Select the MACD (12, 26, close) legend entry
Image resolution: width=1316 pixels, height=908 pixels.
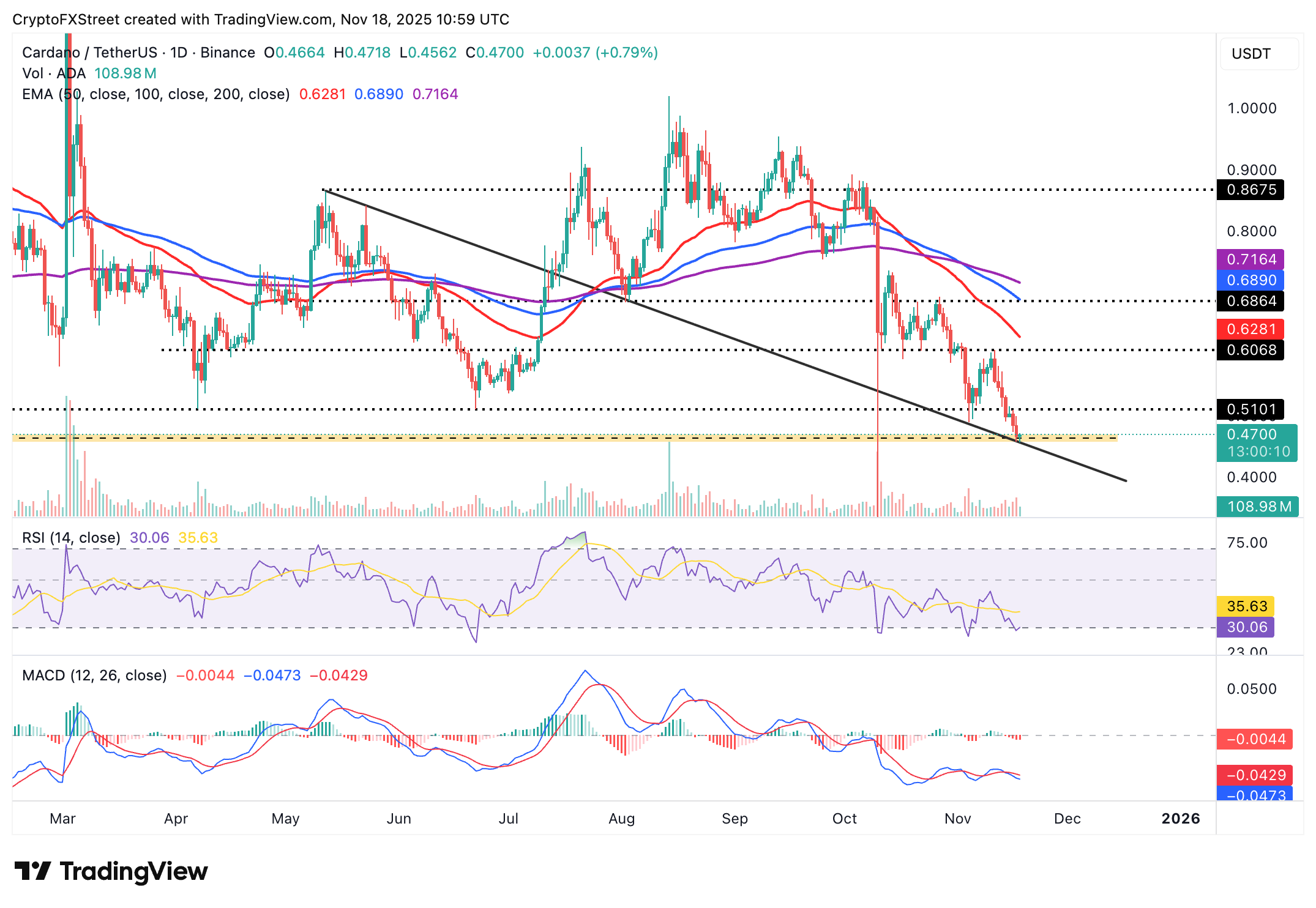click(93, 674)
